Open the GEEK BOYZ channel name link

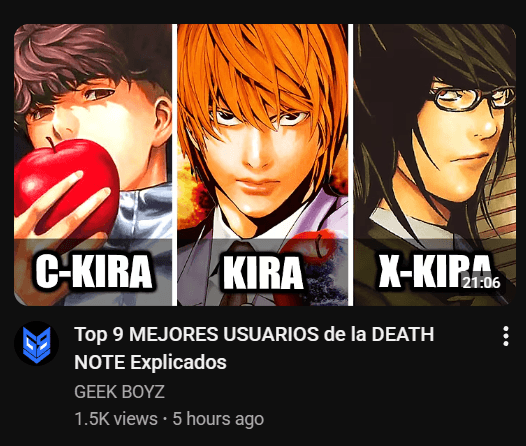[119, 392]
